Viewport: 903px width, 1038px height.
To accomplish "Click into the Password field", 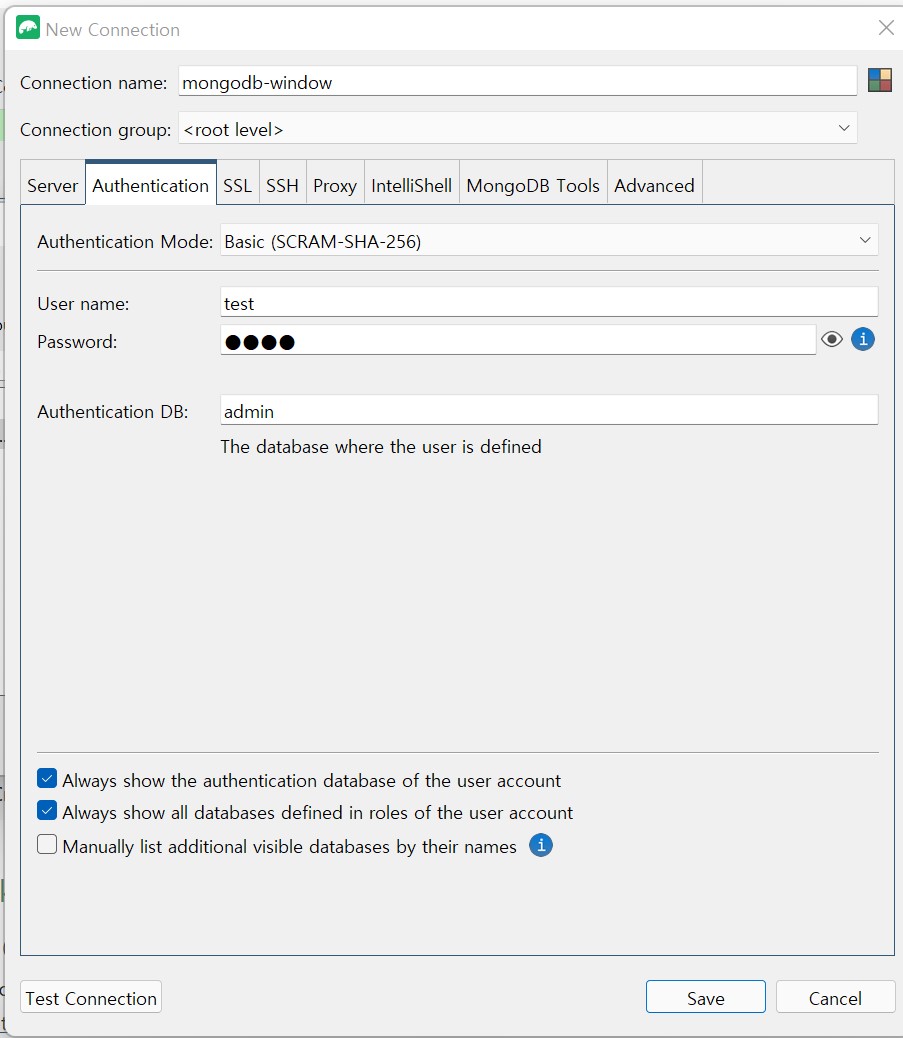I will tap(518, 340).
